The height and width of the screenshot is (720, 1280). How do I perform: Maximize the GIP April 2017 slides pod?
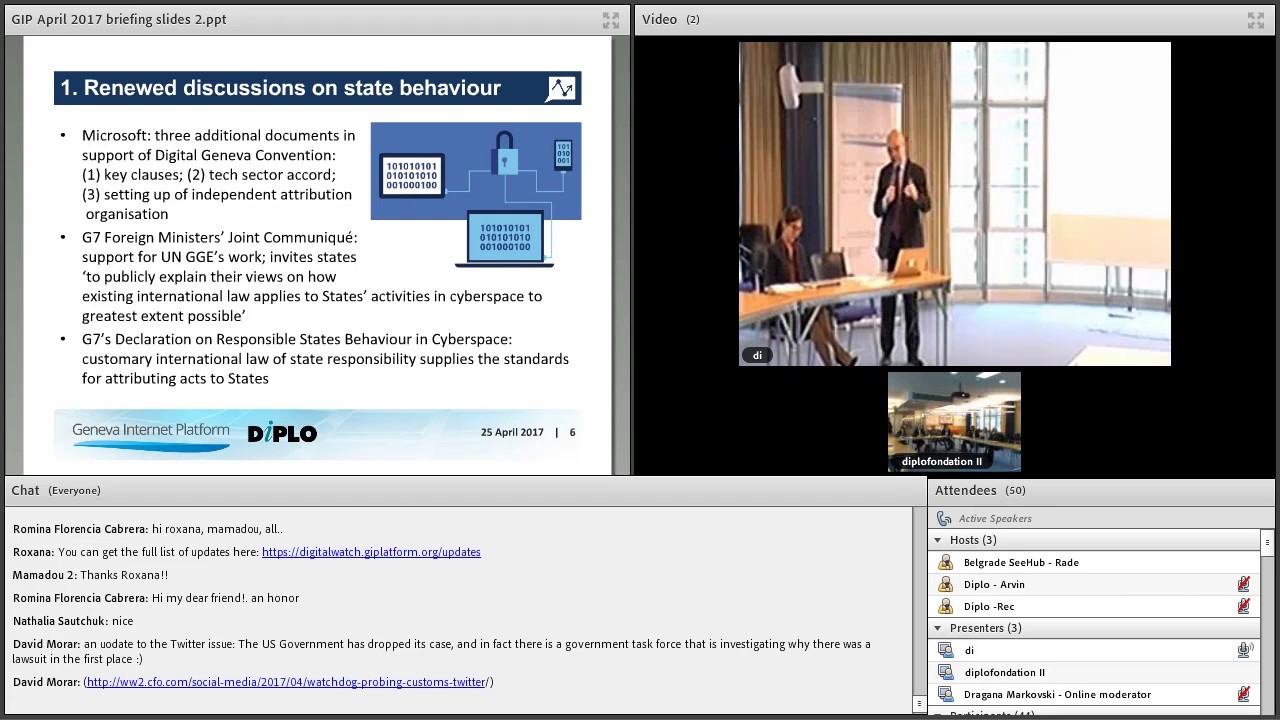pos(610,20)
